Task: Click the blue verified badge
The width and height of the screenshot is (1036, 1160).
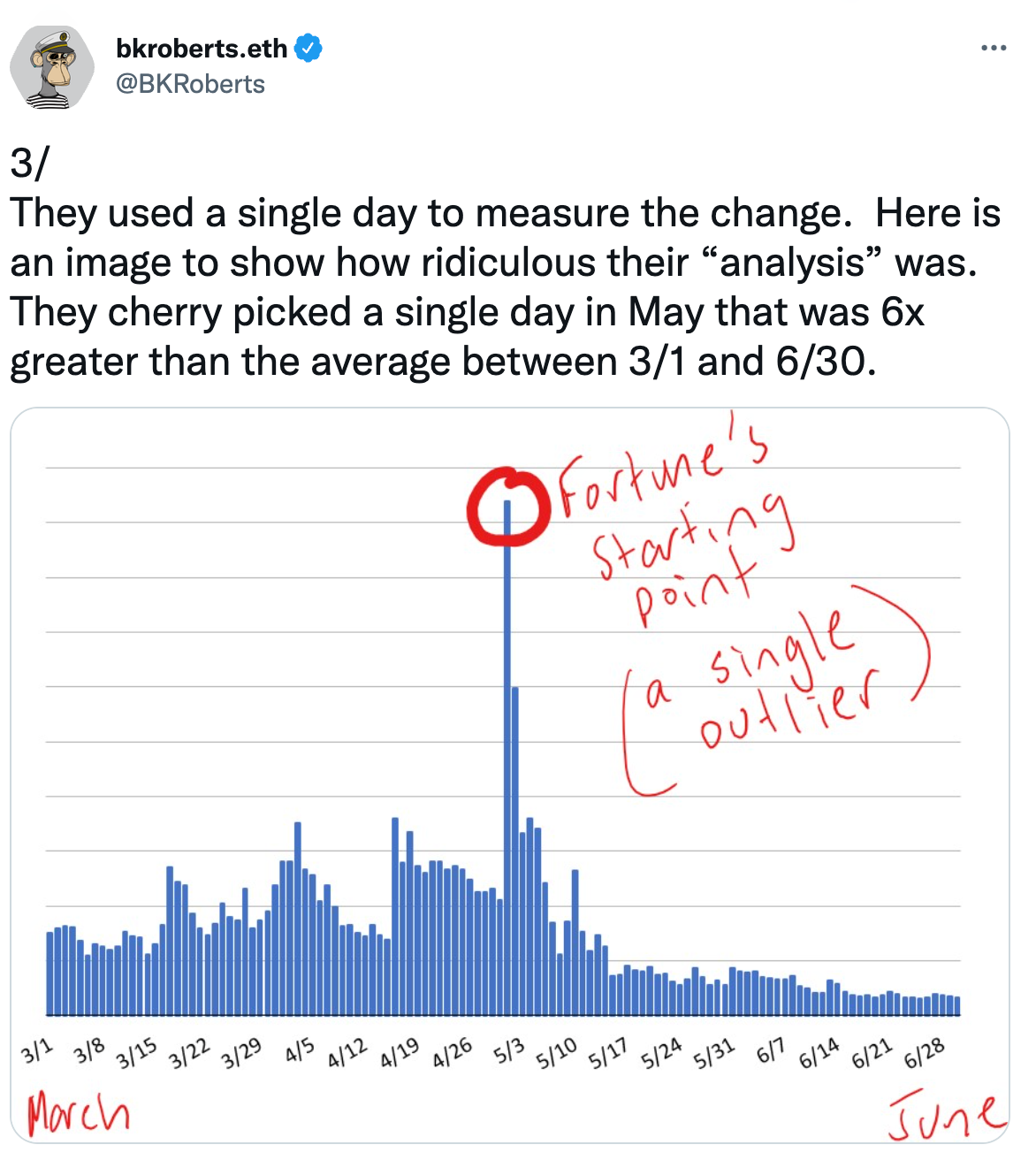Action: pyautogui.click(x=308, y=48)
